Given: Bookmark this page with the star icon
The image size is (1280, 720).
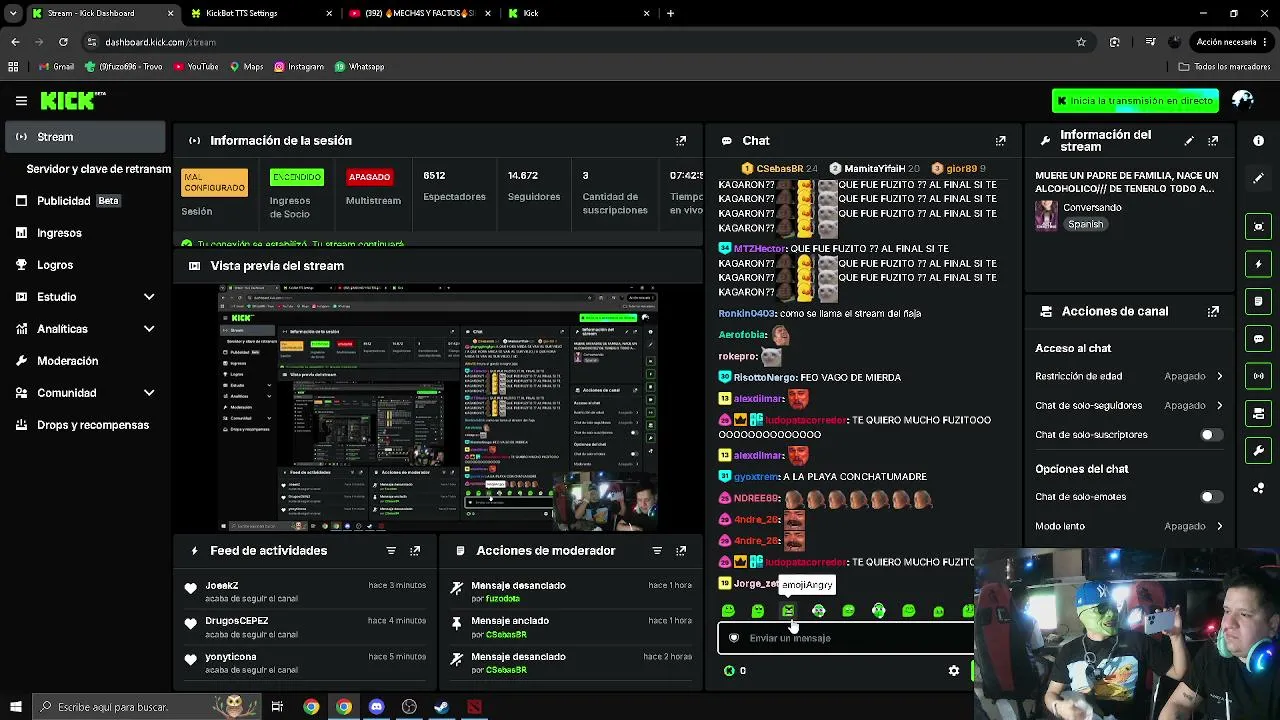Looking at the screenshot, I should click(x=1081, y=42).
